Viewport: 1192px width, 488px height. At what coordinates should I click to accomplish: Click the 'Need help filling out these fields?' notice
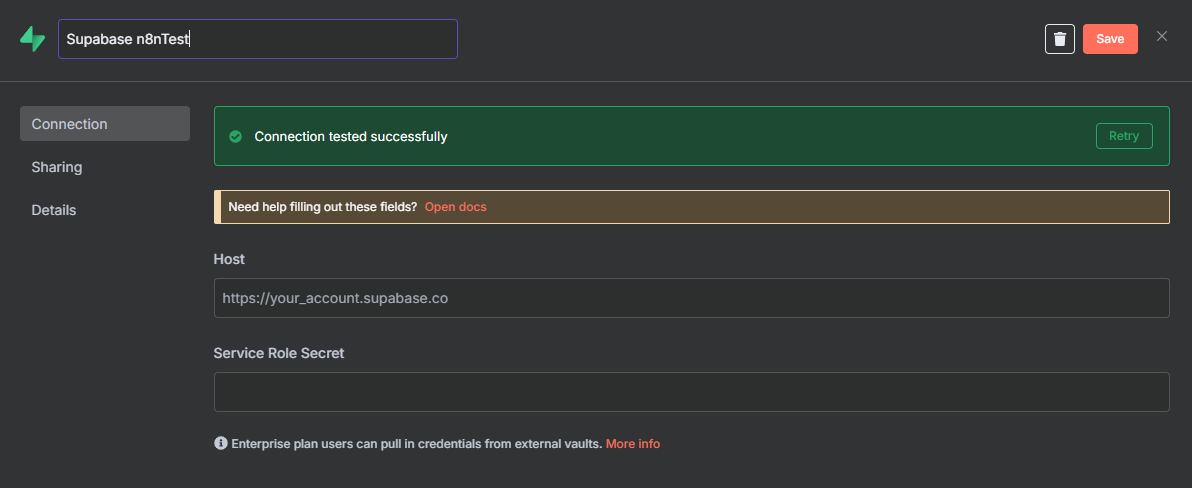pos(322,207)
